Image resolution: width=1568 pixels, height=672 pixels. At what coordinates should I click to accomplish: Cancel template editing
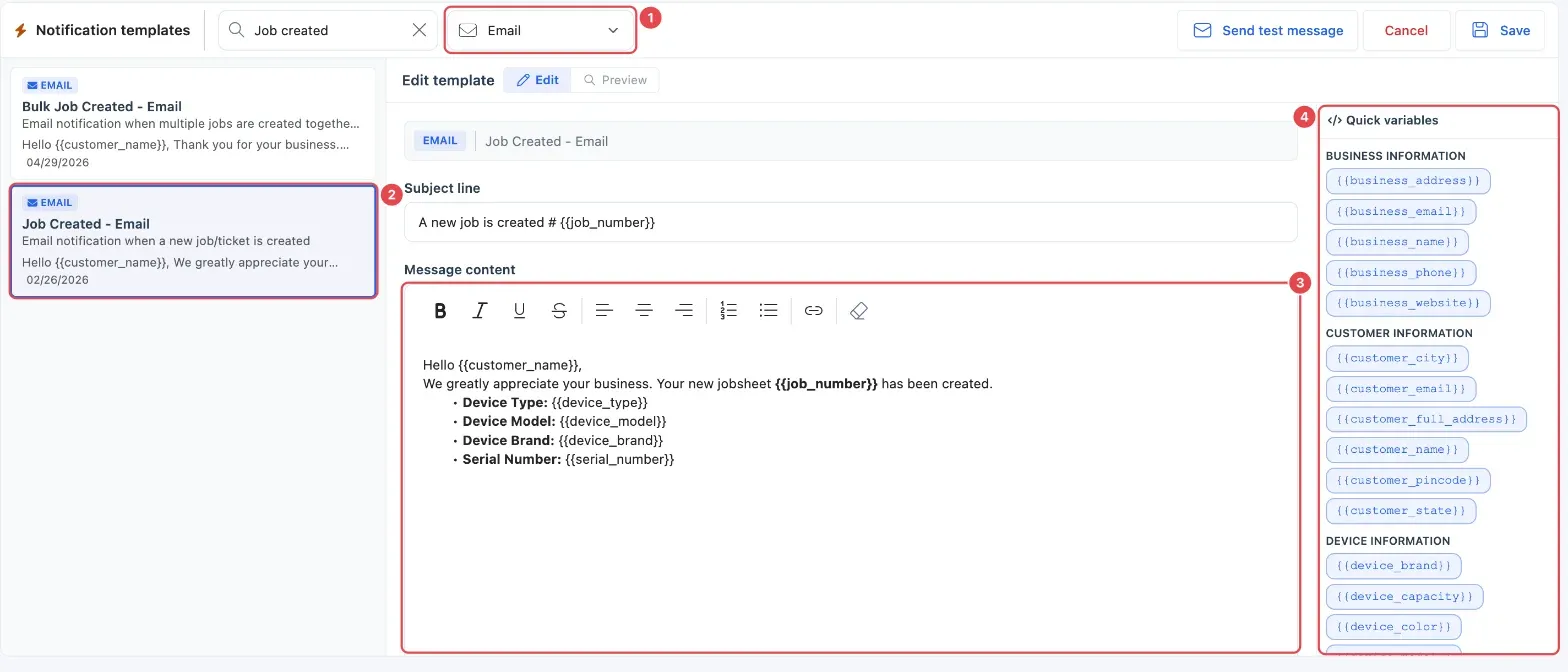coord(1406,30)
